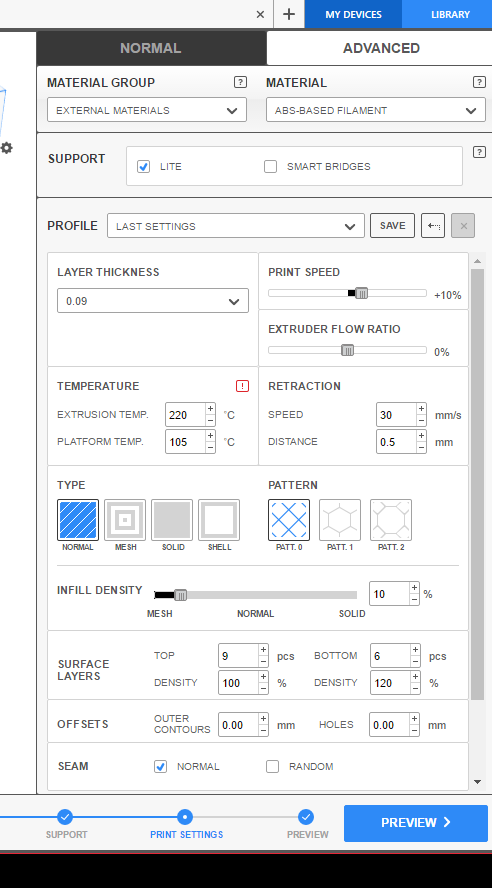Expand the Layer Thickness dropdown

tap(153, 301)
